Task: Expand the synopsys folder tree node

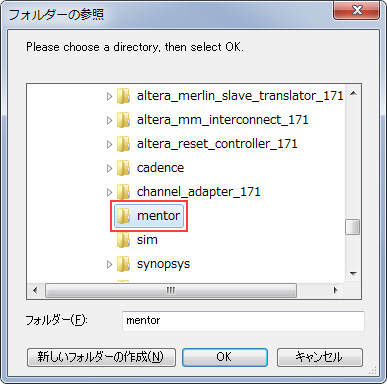Action: click(x=109, y=265)
